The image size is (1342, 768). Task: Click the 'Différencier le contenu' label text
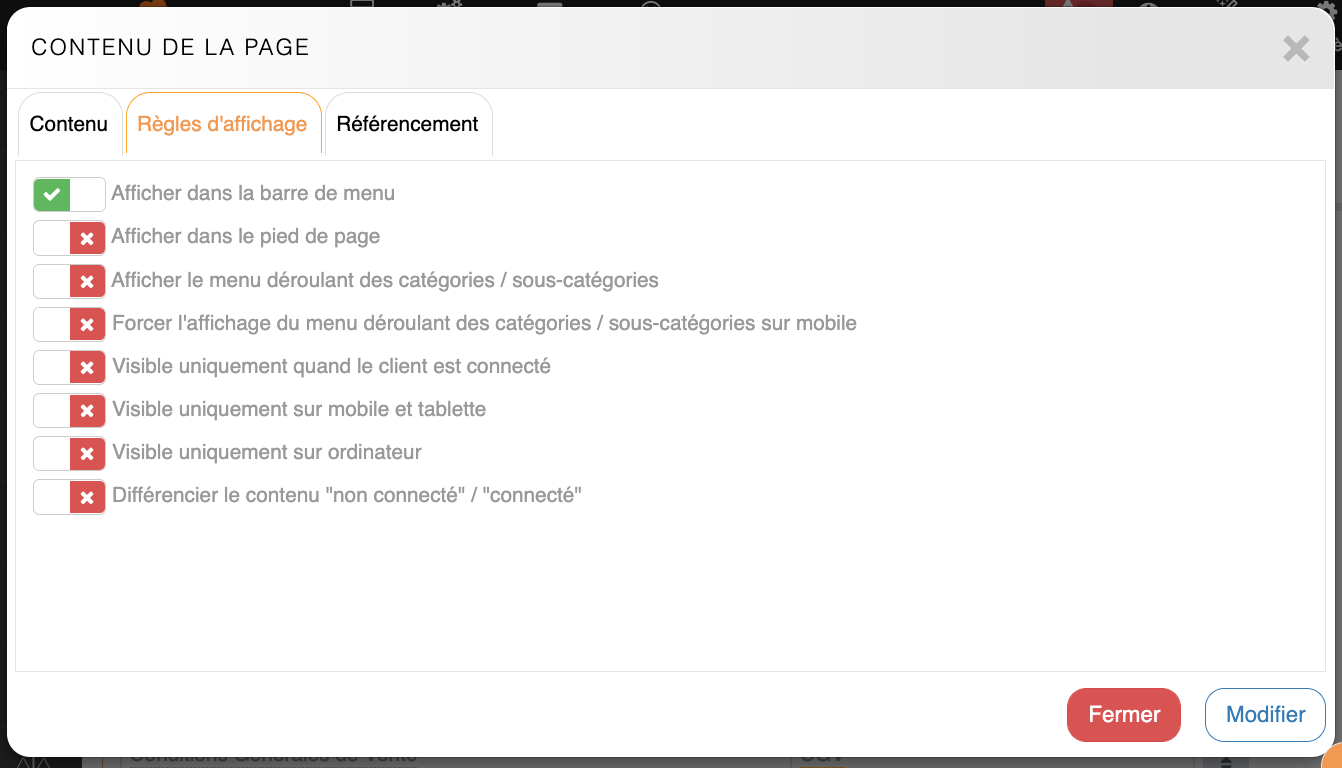pyautogui.click(x=347, y=495)
